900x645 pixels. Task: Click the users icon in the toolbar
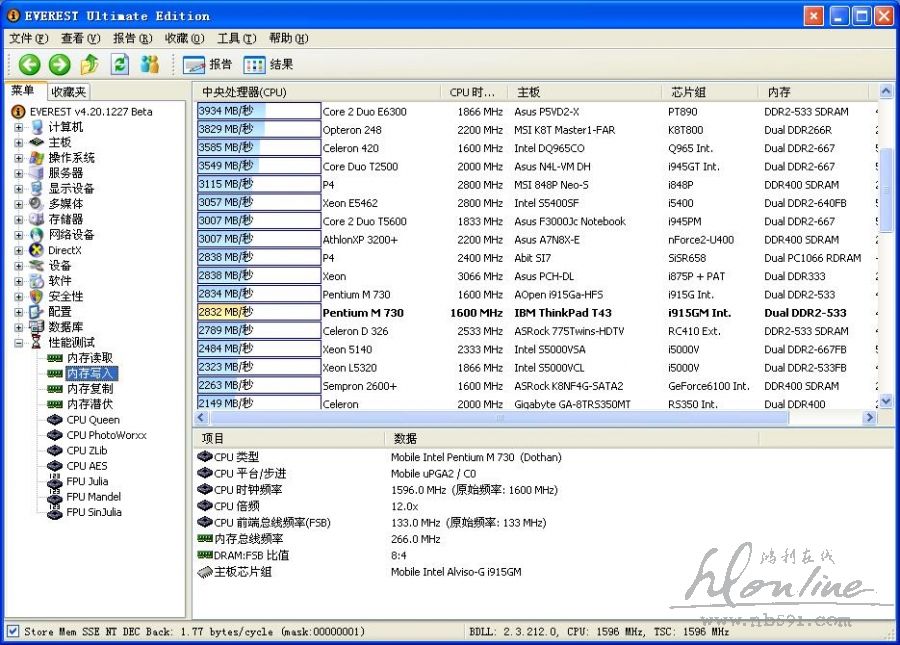pyautogui.click(x=150, y=65)
